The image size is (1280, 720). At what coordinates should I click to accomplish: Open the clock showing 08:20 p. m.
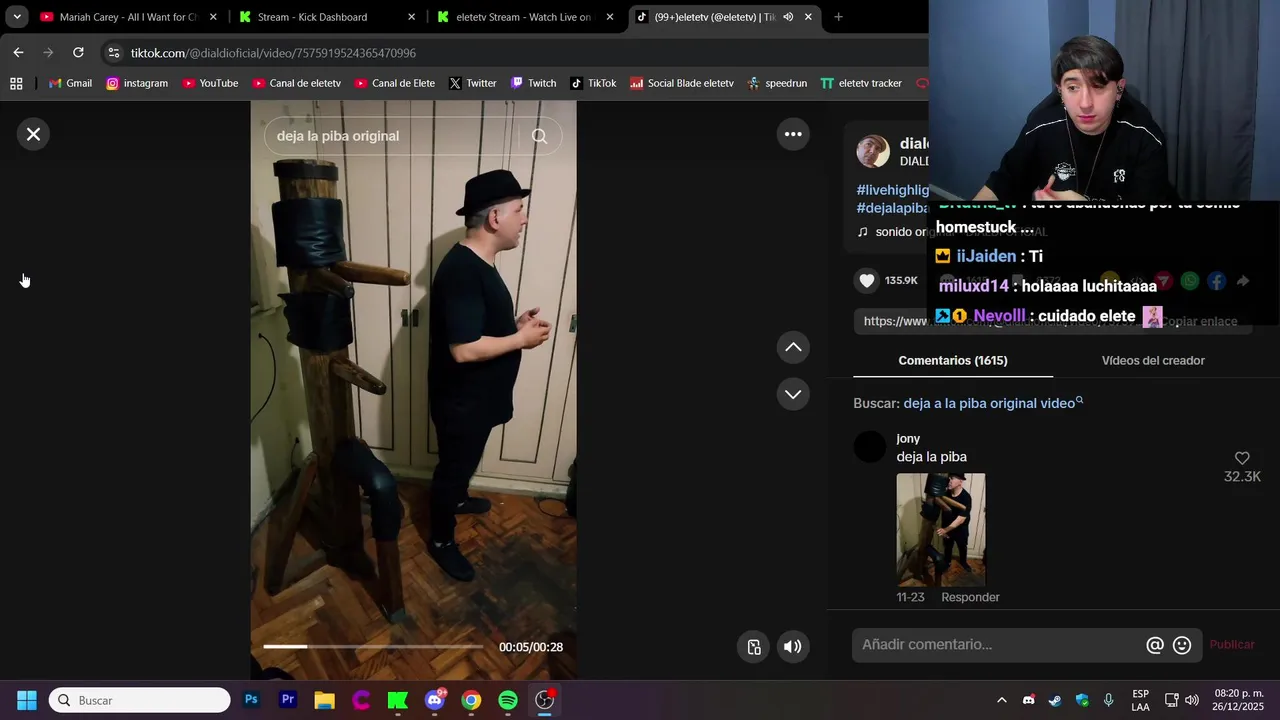(1238, 700)
